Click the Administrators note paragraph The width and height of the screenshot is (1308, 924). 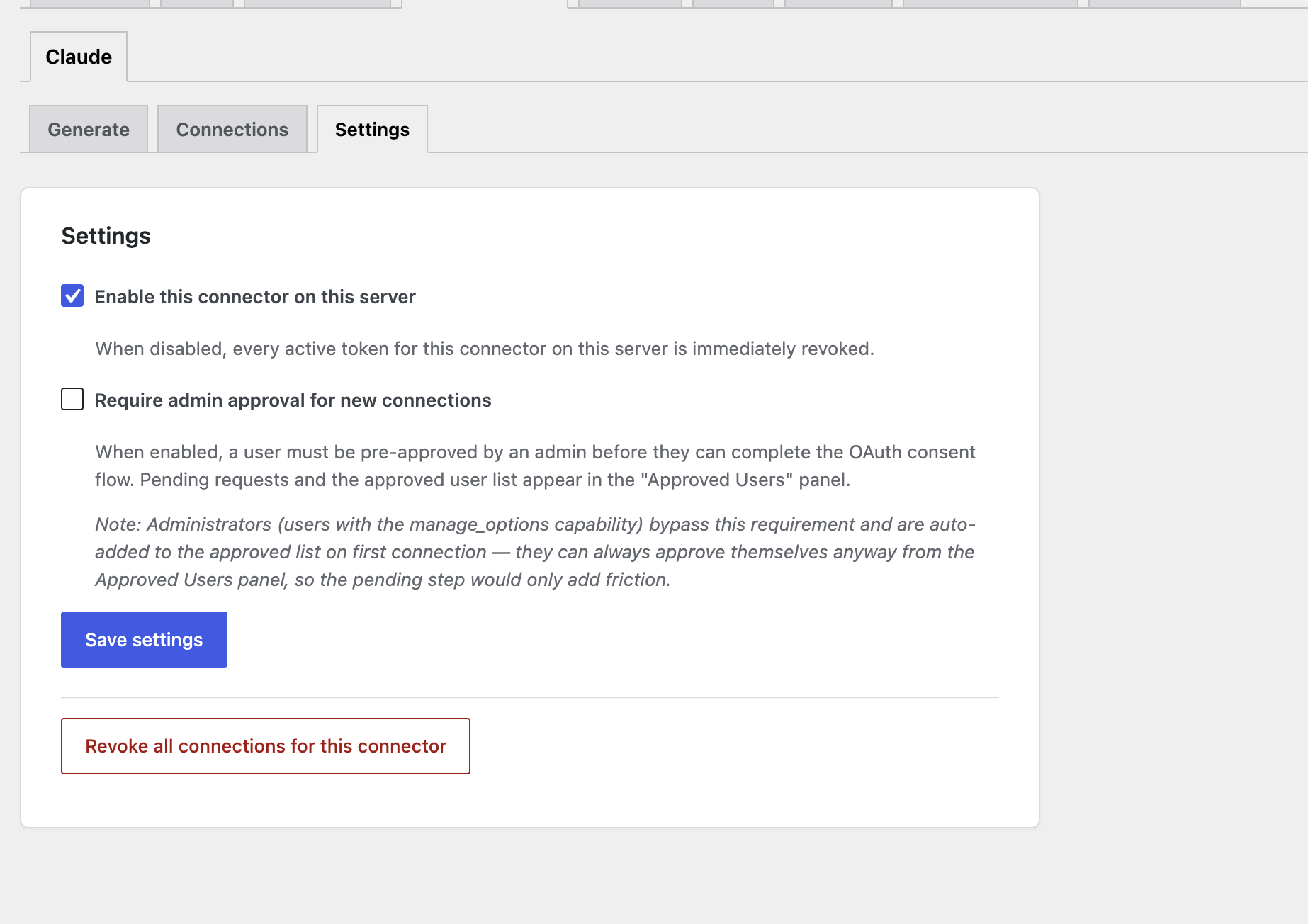[536, 552]
